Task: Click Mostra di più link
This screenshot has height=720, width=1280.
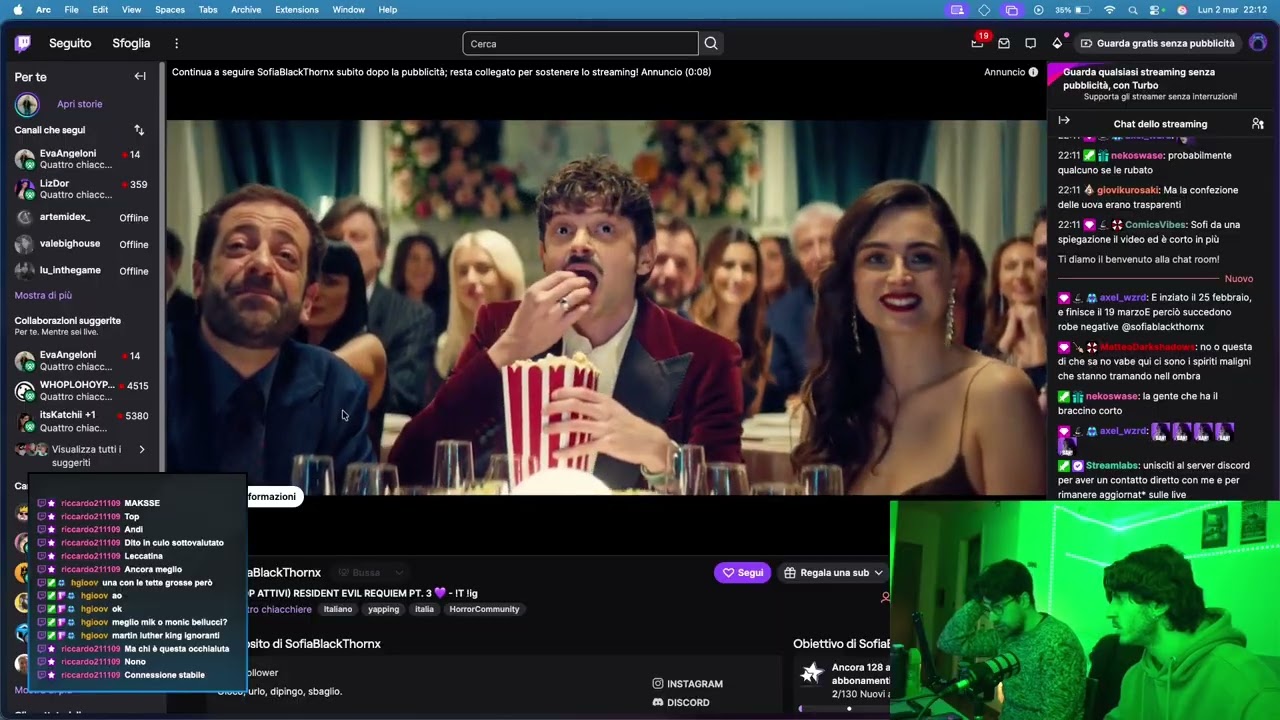Action: [43, 295]
